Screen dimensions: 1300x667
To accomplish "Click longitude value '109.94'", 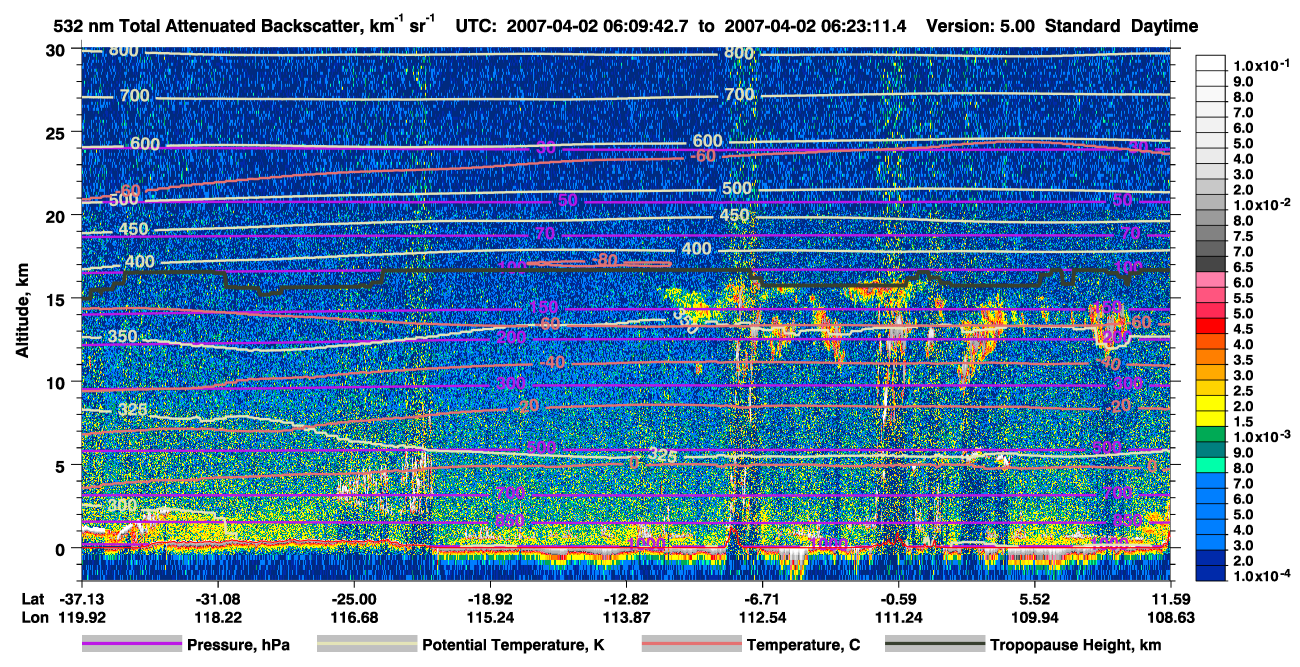I will click(x=1034, y=619).
